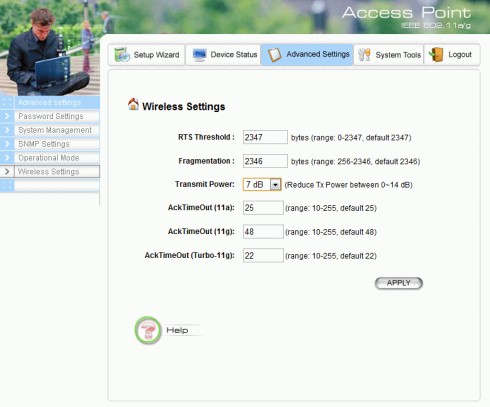Click the Logout door icon

tap(436, 55)
